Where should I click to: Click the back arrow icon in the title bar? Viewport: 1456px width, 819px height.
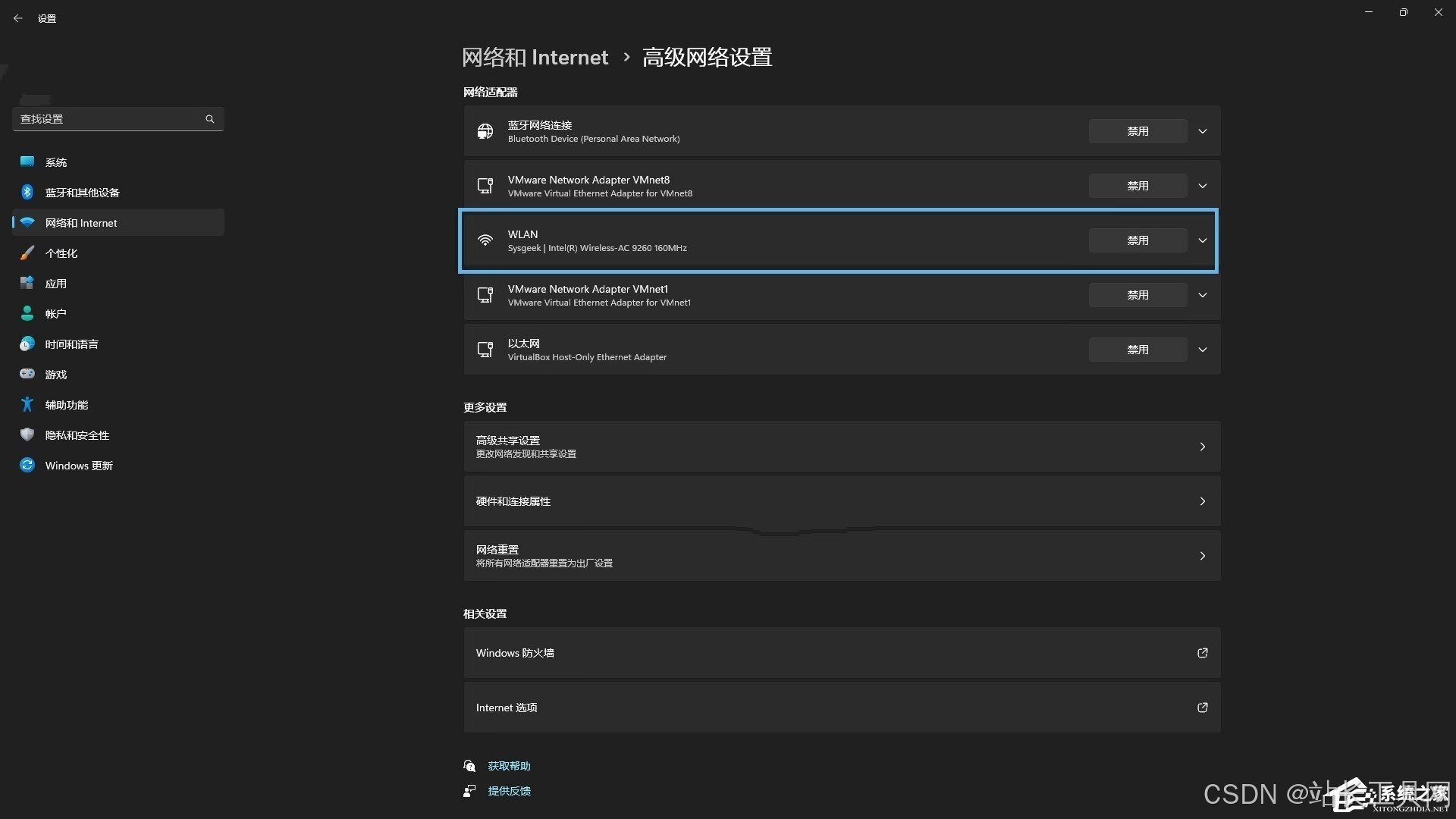coord(18,18)
